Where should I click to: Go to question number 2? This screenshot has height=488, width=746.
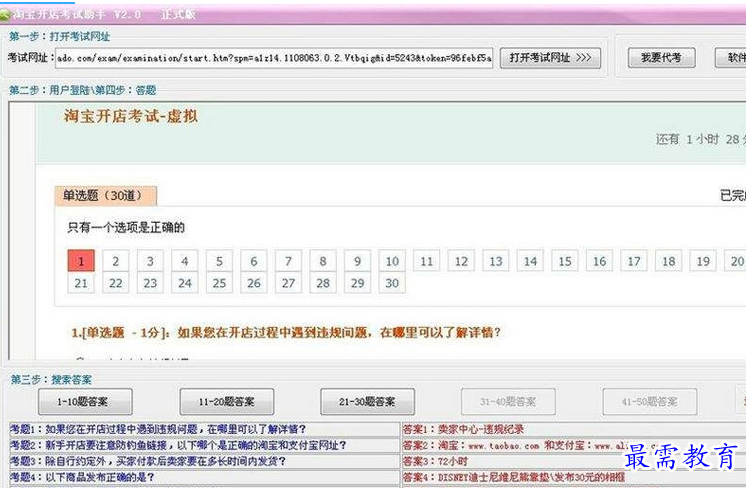tap(116, 261)
